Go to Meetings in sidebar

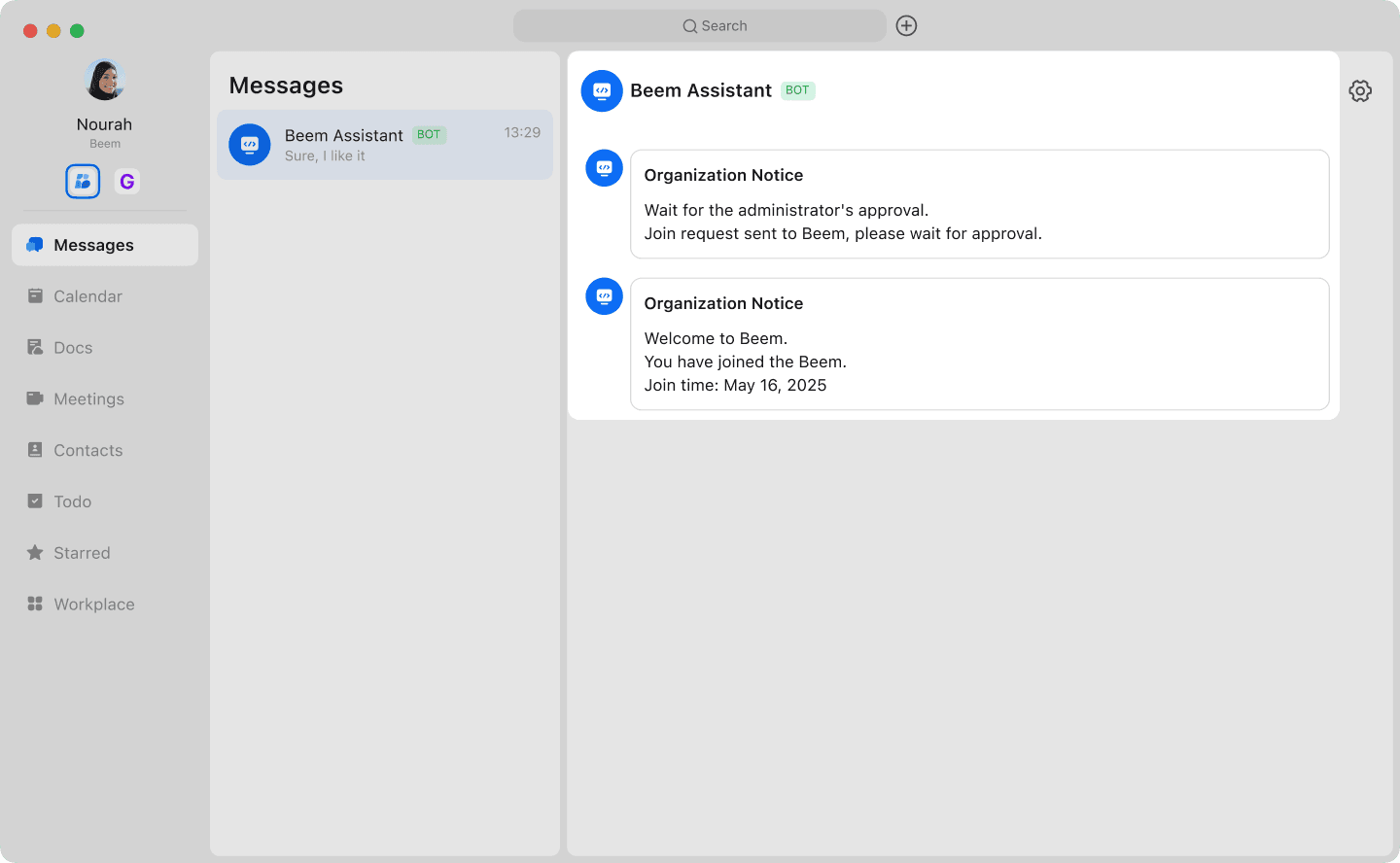(x=88, y=399)
